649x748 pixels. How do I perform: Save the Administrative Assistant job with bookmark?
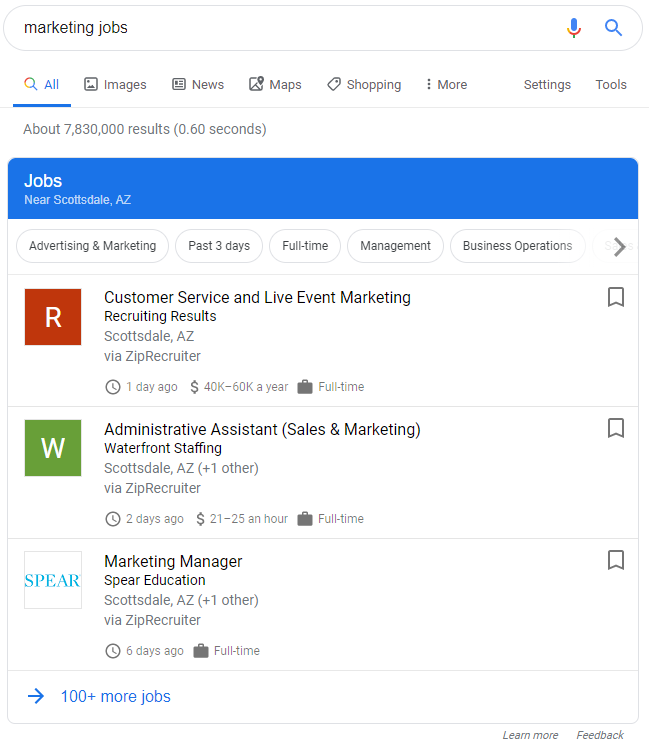(x=616, y=428)
